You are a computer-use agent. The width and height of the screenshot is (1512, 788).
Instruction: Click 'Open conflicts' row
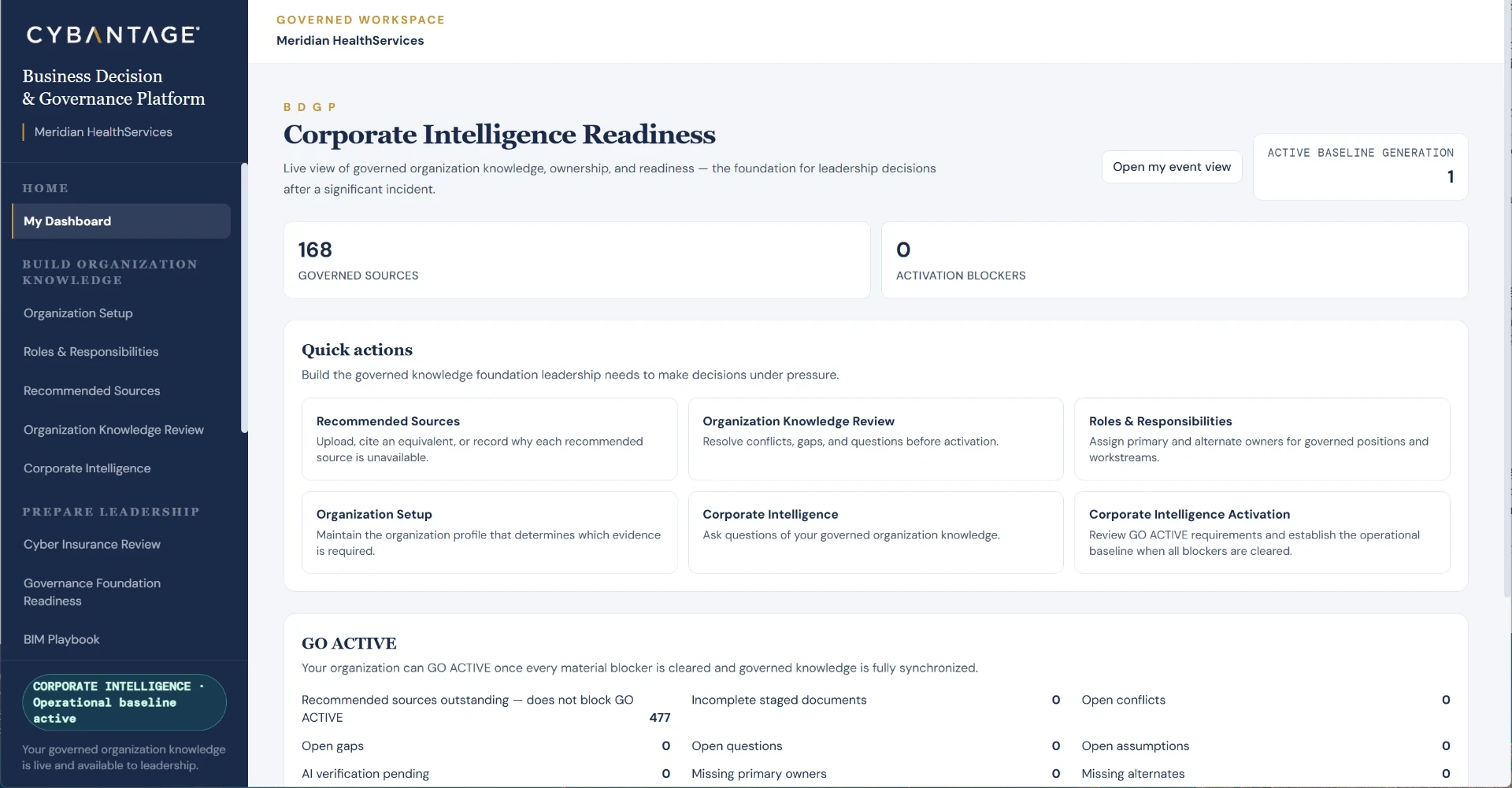coord(1266,700)
